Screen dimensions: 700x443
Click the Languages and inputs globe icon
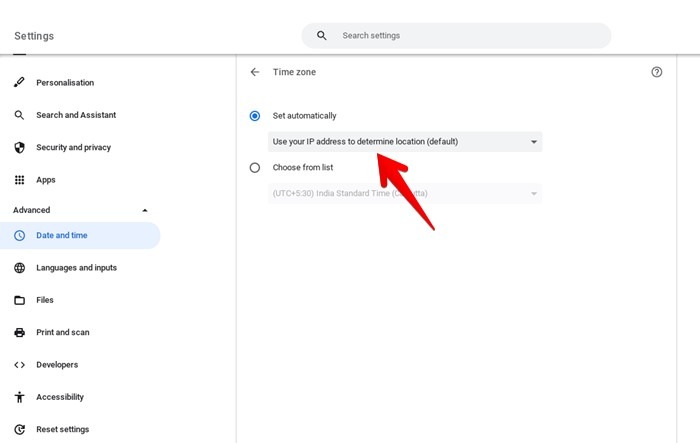pos(19,268)
